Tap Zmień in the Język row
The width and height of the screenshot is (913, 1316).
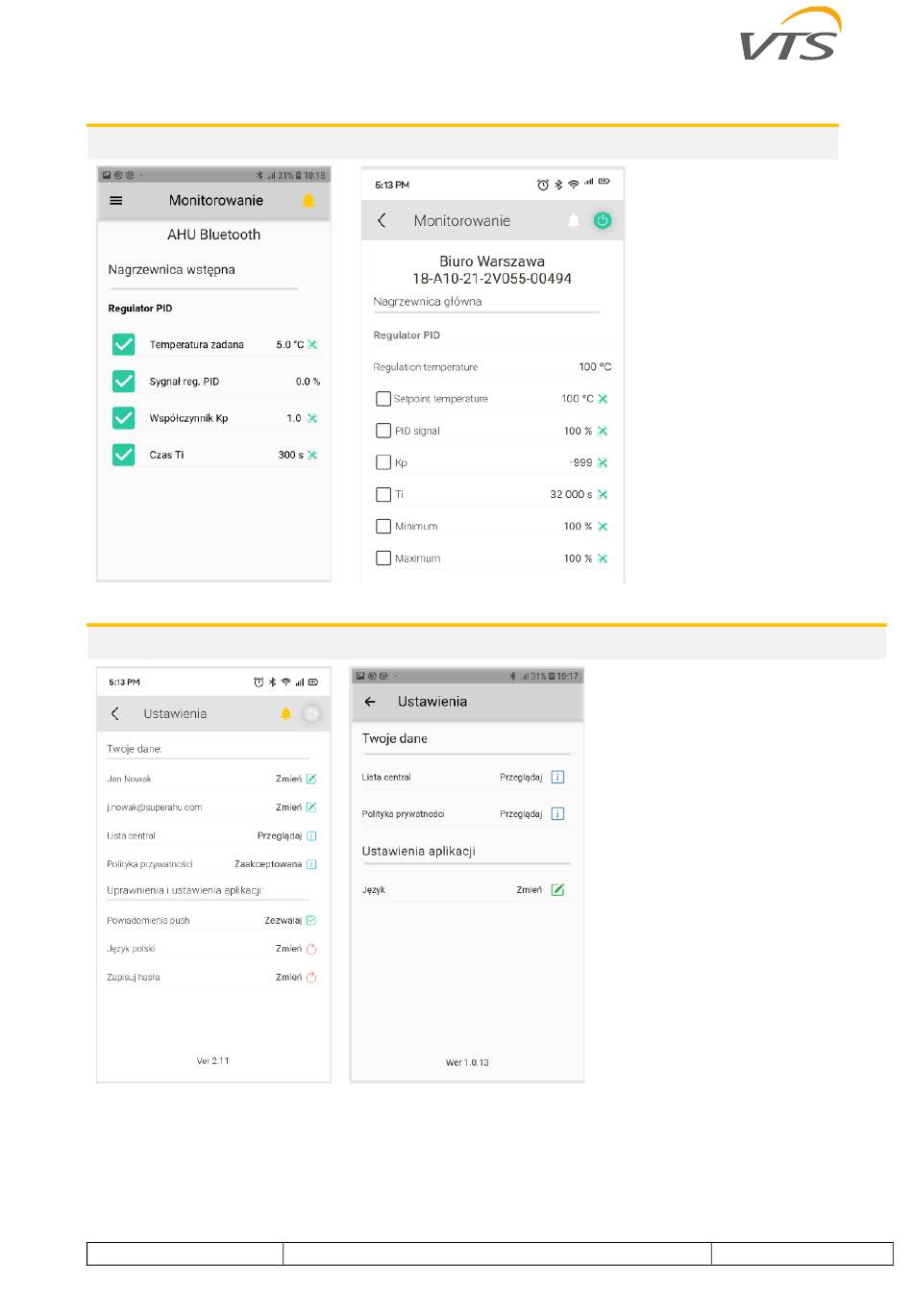530,890
